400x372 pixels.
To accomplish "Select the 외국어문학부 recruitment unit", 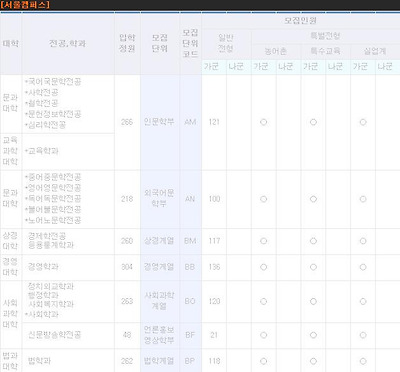I will coord(159,198).
